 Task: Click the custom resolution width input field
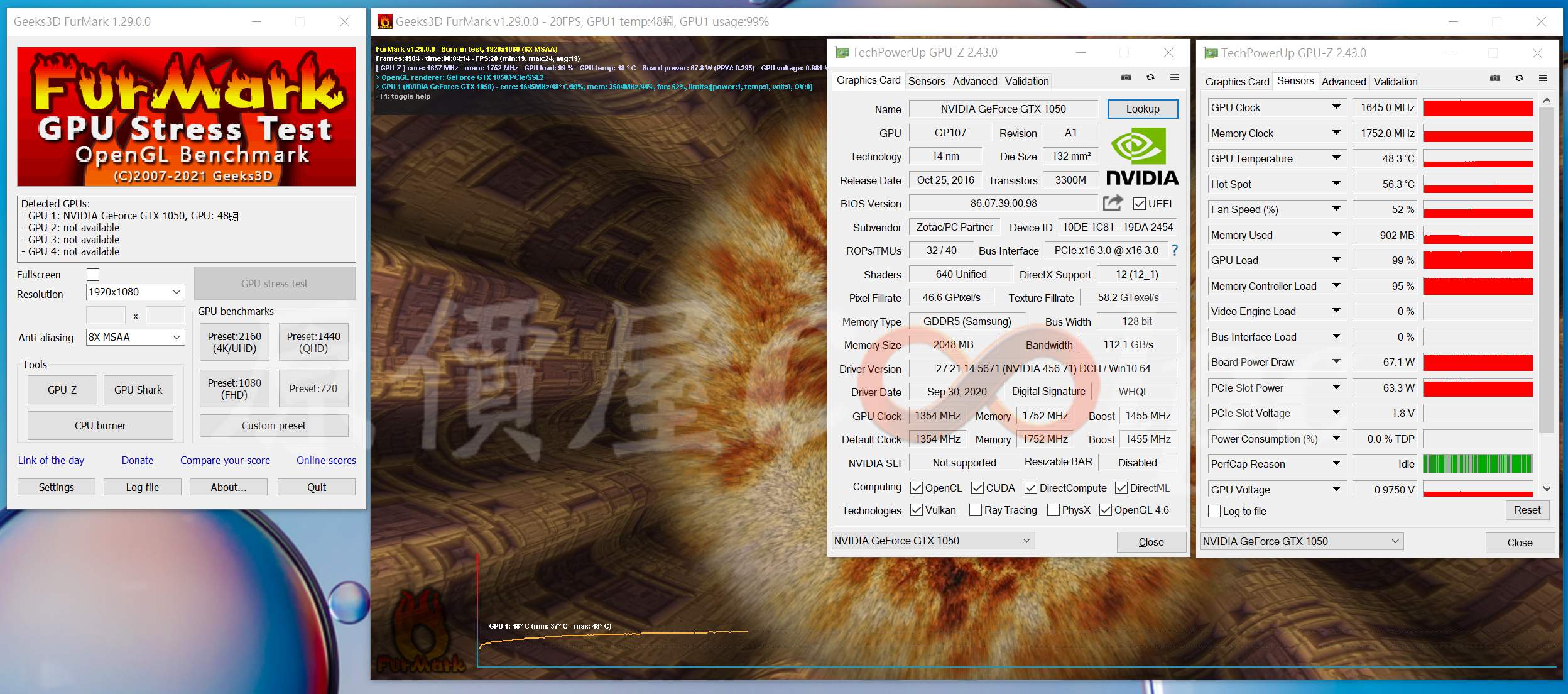click(x=106, y=316)
